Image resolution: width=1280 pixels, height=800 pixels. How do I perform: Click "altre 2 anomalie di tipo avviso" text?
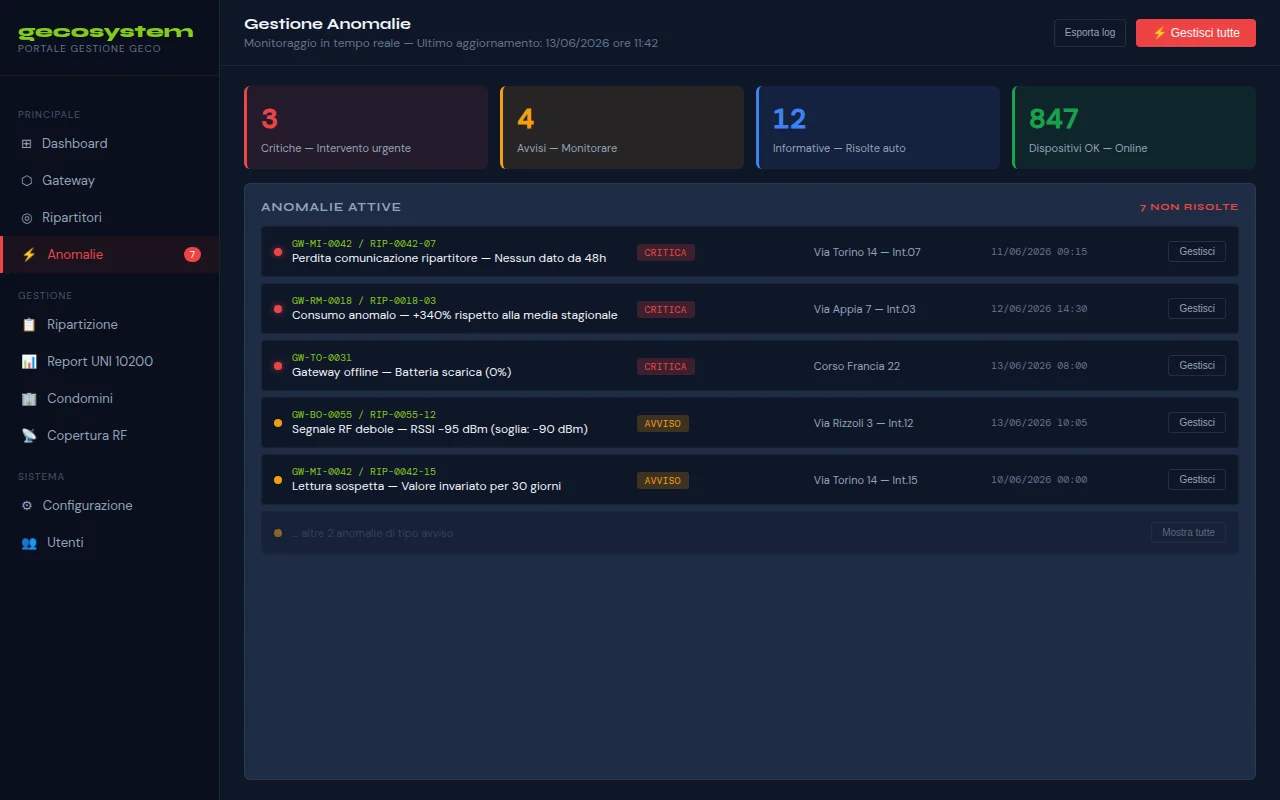(373, 534)
